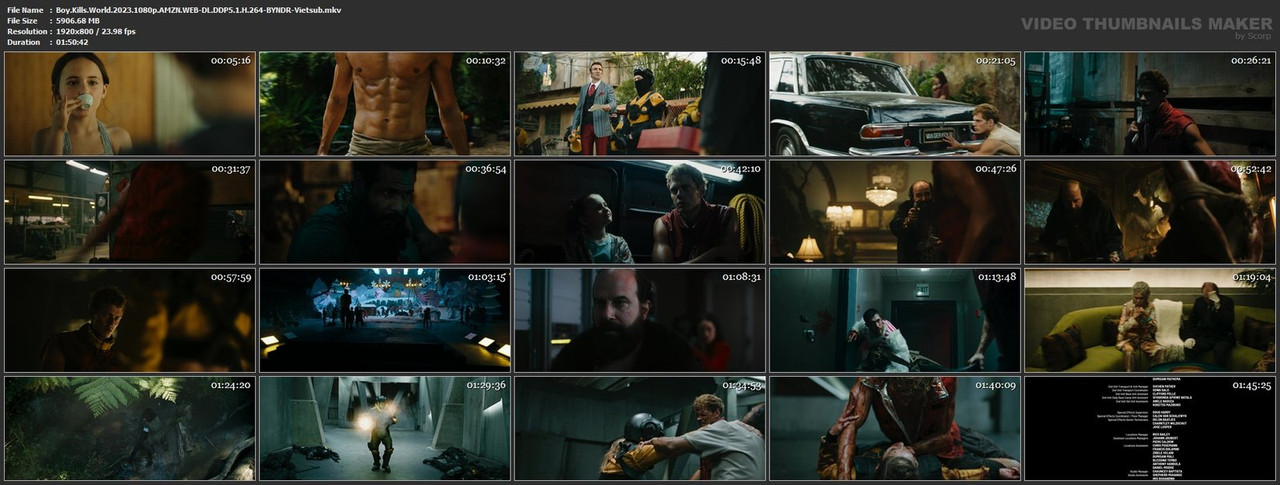View the 00:57:59 video frame
Image resolution: width=1280 pixels, height=485 pixels.
(129, 320)
